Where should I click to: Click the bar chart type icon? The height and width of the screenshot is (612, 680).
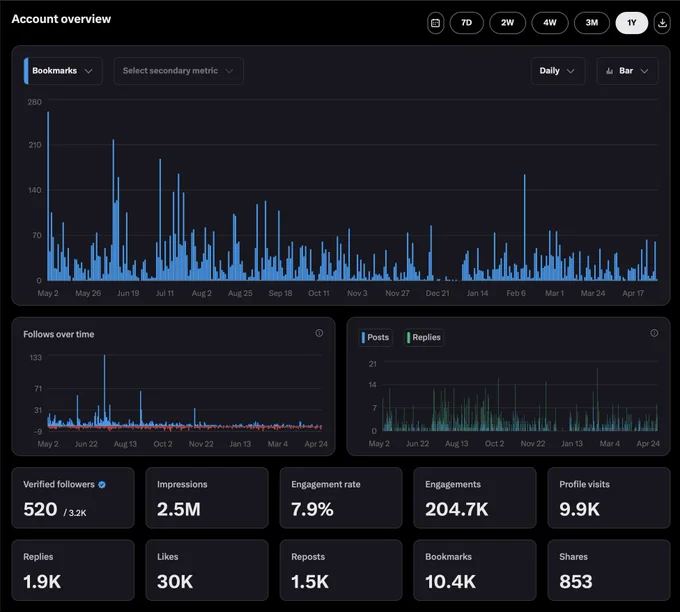(x=609, y=71)
